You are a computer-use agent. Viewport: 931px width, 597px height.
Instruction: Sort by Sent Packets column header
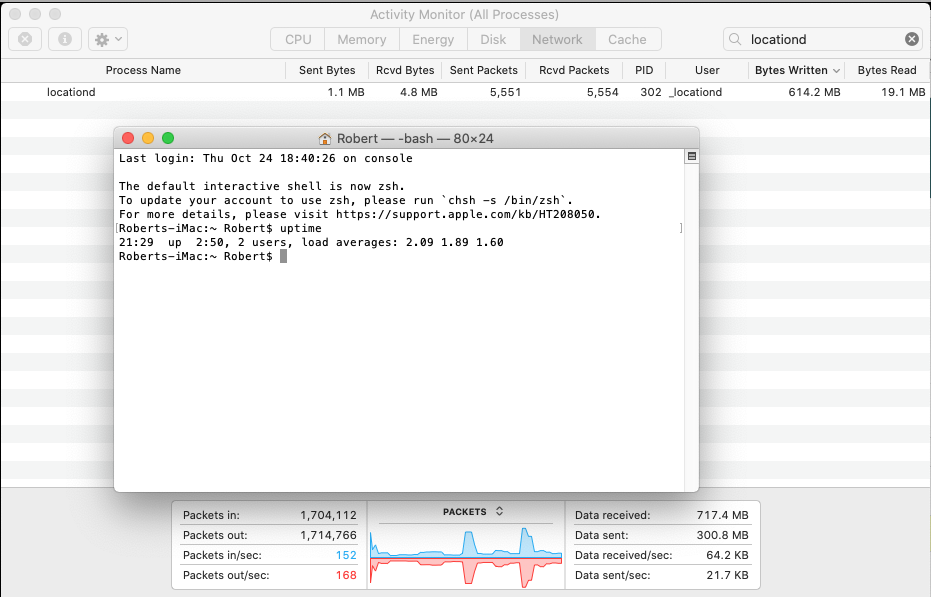point(483,70)
